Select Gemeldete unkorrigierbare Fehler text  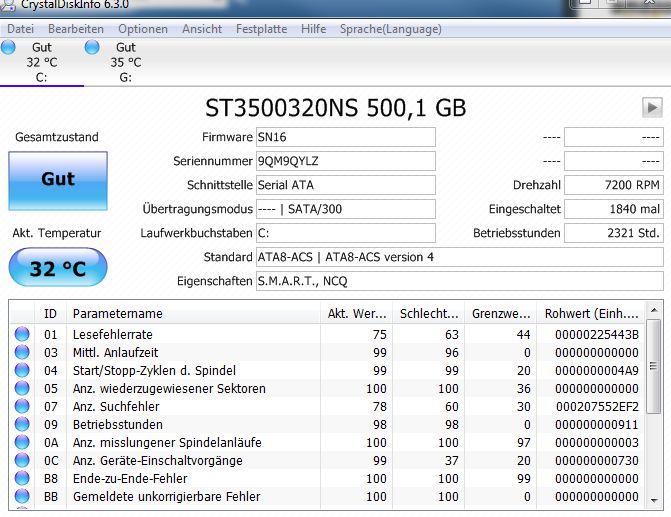[x=166, y=496]
